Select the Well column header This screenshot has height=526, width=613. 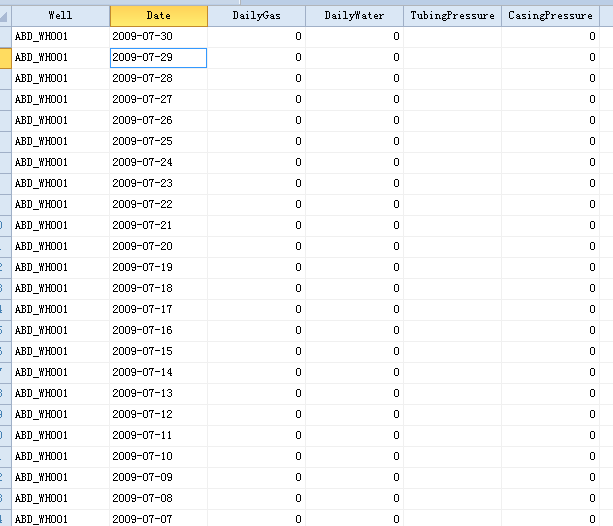click(61, 16)
